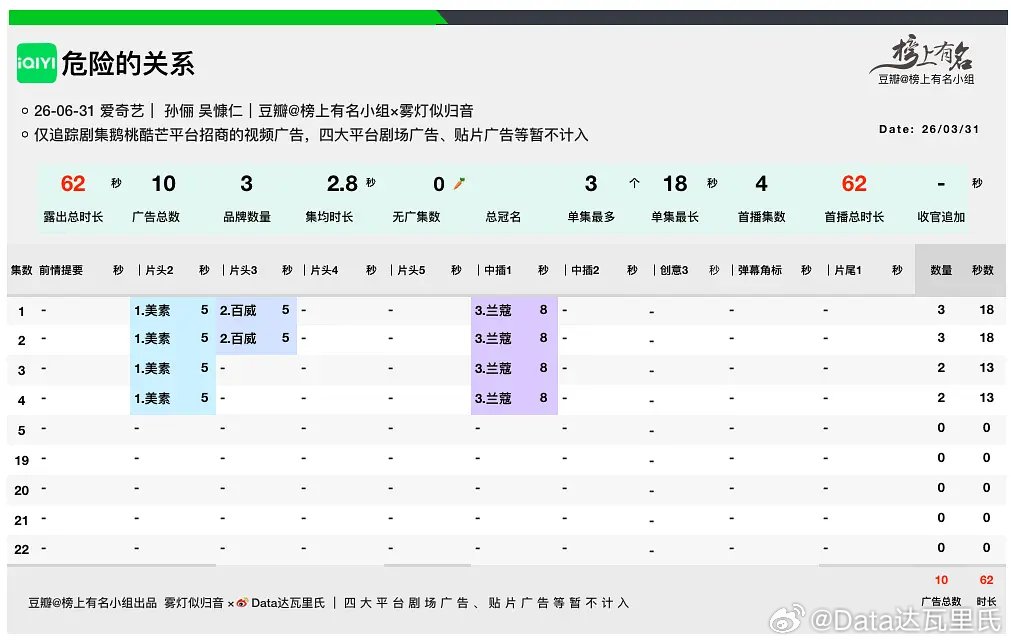Click the drama title 危险的关系
This screenshot has width=1011, height=643.
(126, 62)
